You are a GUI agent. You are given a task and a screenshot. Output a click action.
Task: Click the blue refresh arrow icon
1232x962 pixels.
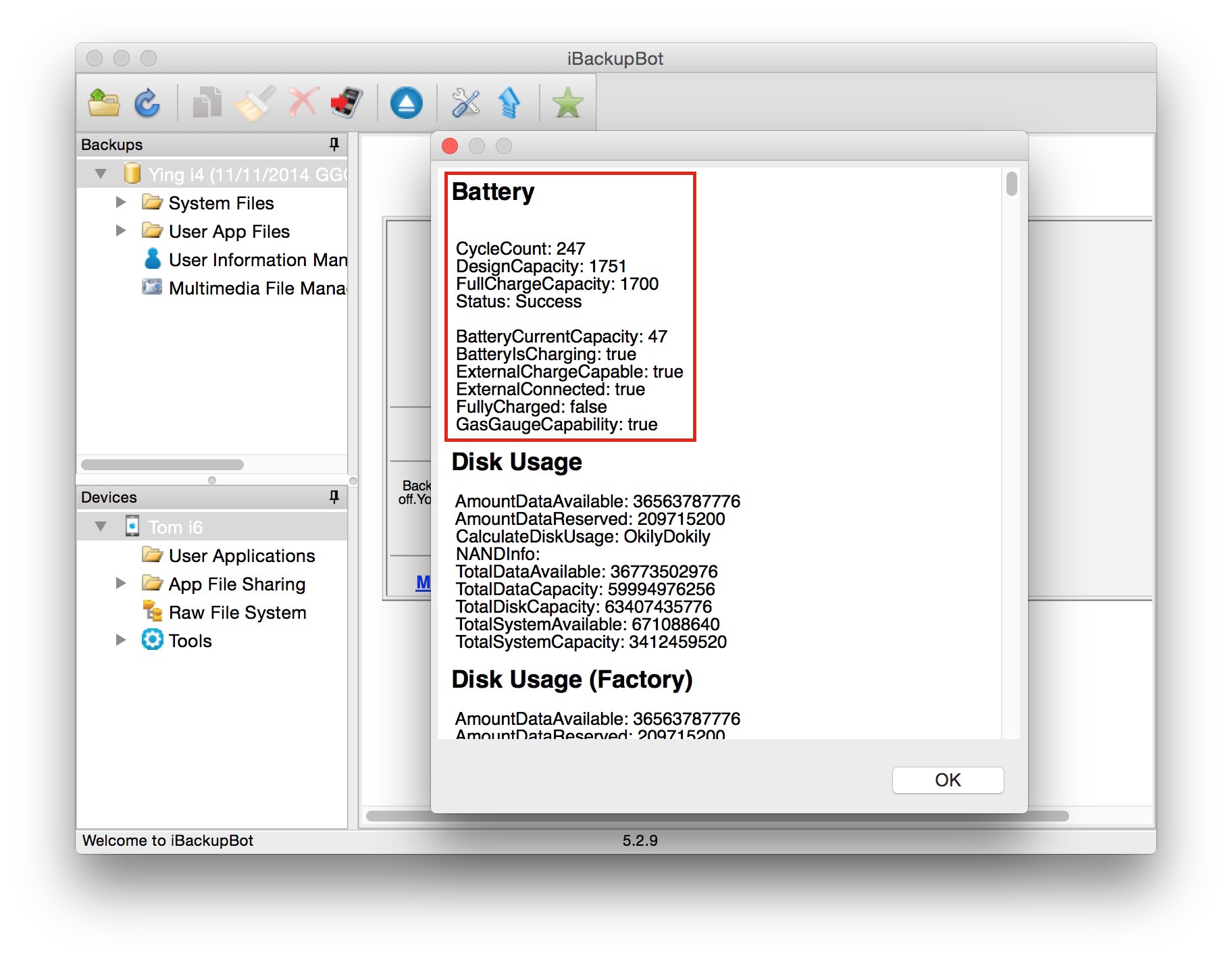coord(147,103)
